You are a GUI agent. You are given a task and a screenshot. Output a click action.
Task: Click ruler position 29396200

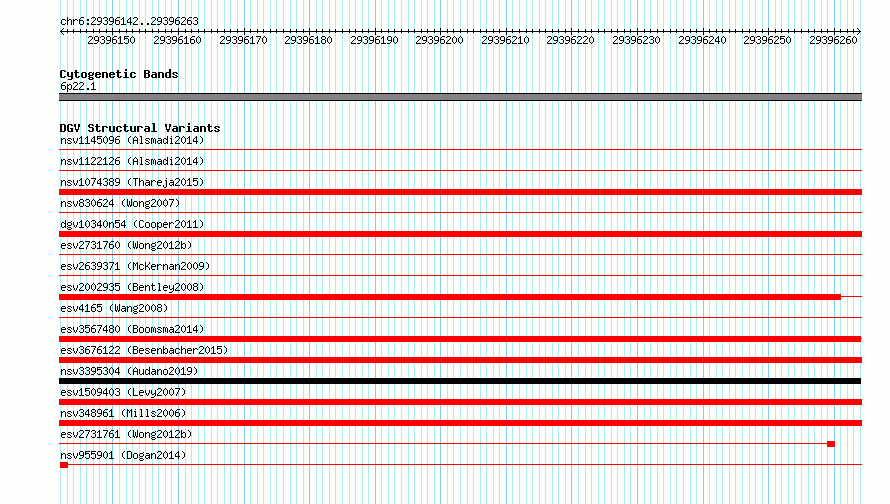(x=439, y=40)
